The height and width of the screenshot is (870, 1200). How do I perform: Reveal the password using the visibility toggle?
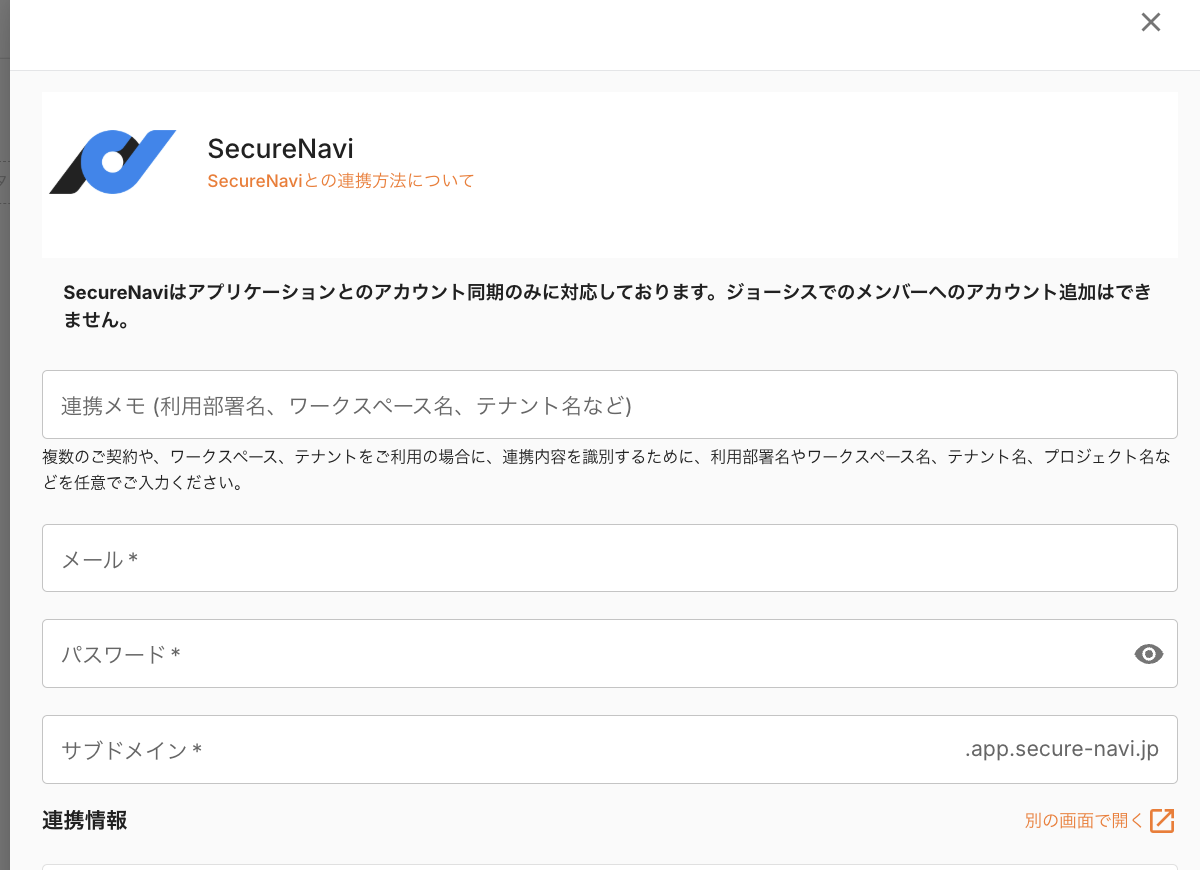point(1148,654)
